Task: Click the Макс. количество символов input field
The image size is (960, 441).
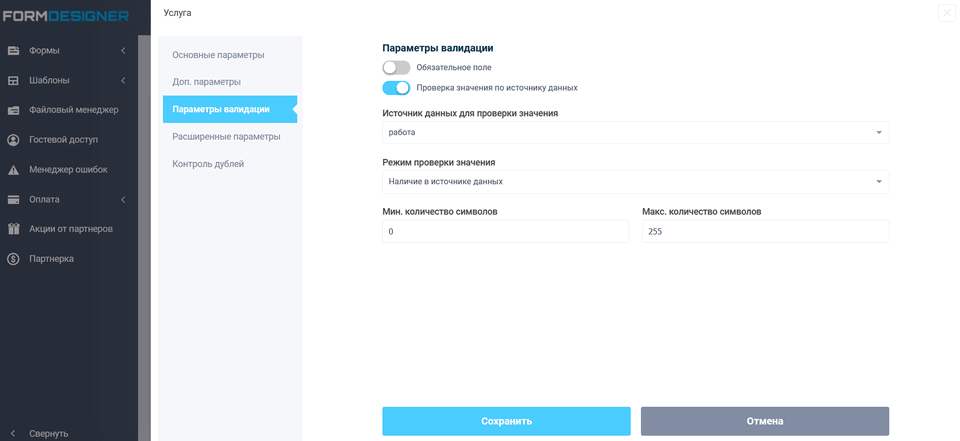Action: pyautogui.click(x=765, y=231)
